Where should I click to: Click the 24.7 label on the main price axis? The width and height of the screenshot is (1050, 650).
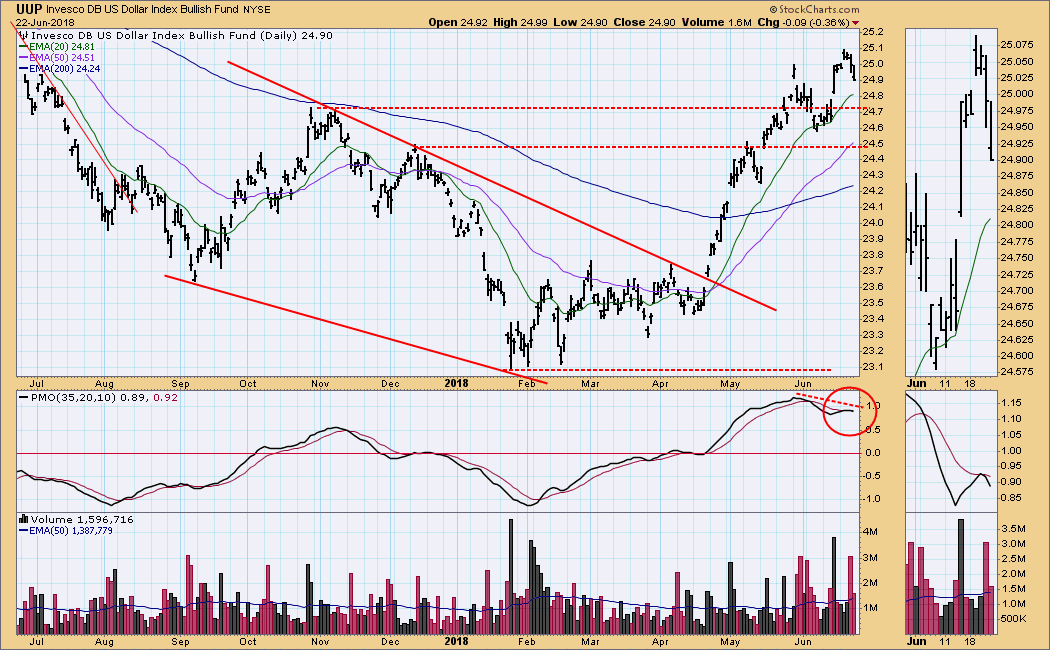pyautogui.click(x=873, y=112)
